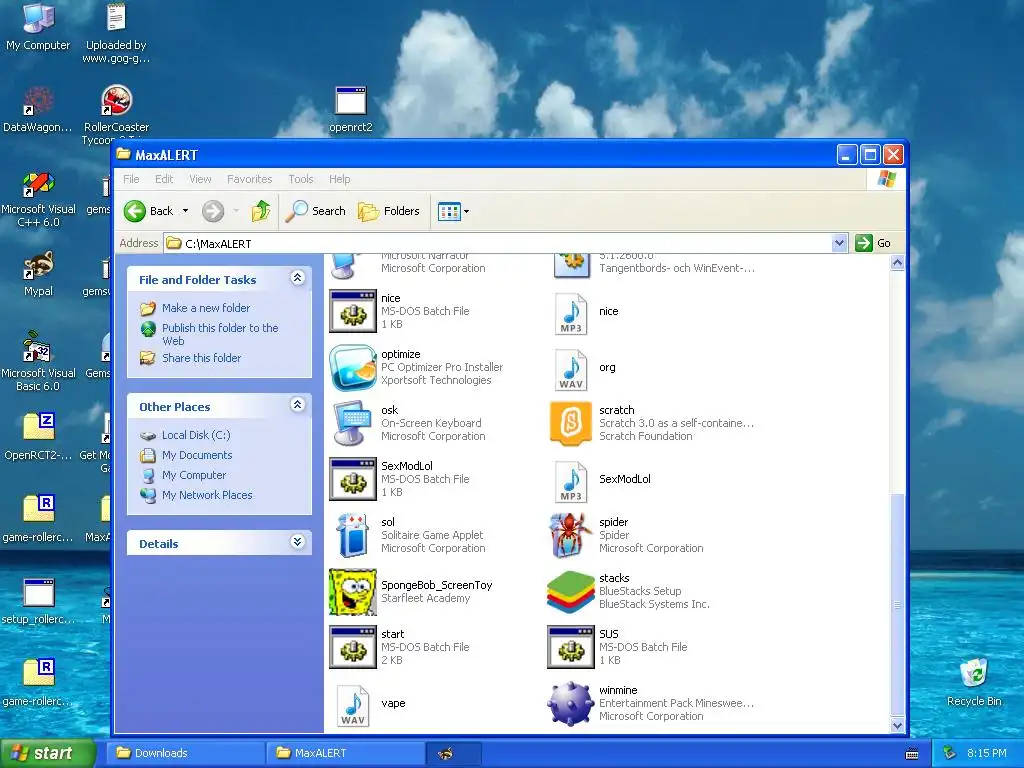Screen dimensions: 1024x768
Task: Open the View menu
Action: (200, 179)
